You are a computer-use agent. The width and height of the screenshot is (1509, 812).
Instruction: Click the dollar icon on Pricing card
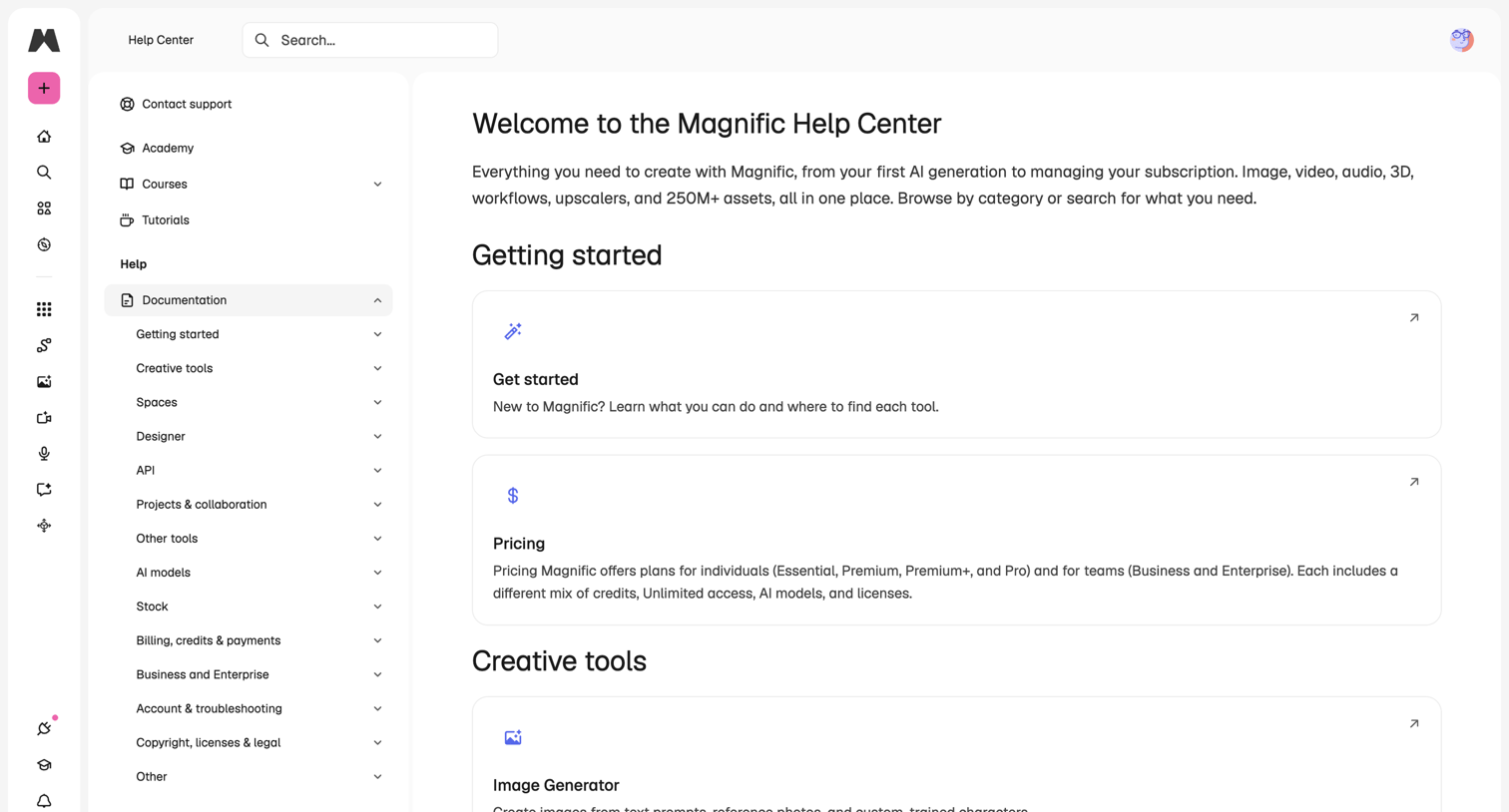click(x=513, y=496)
